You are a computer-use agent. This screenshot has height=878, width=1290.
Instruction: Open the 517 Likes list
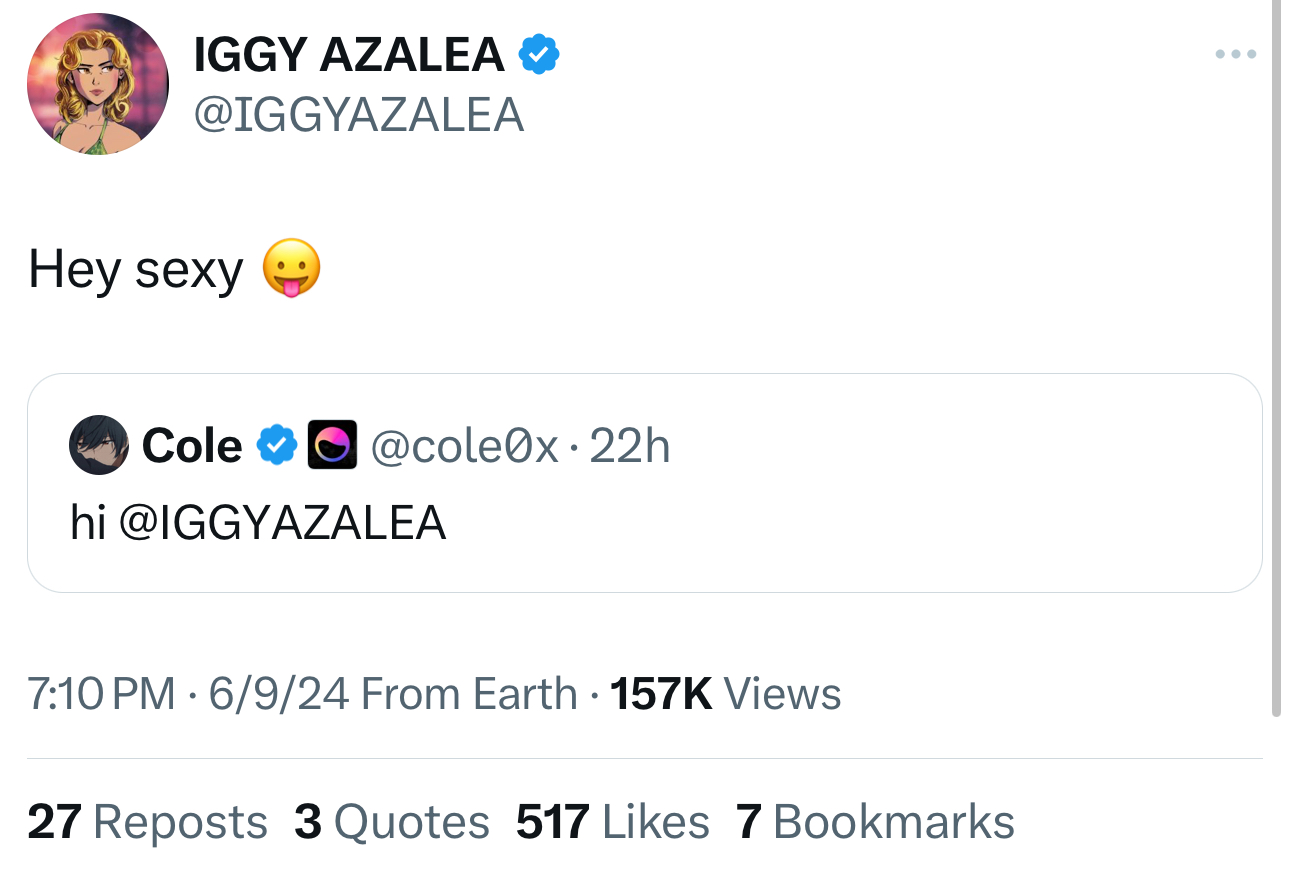[x=612, y=822]
